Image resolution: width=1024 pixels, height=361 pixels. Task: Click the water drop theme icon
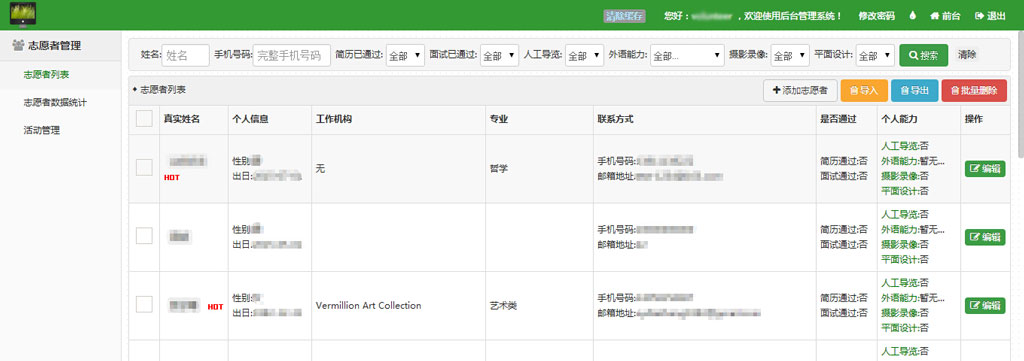click(912, 16)
